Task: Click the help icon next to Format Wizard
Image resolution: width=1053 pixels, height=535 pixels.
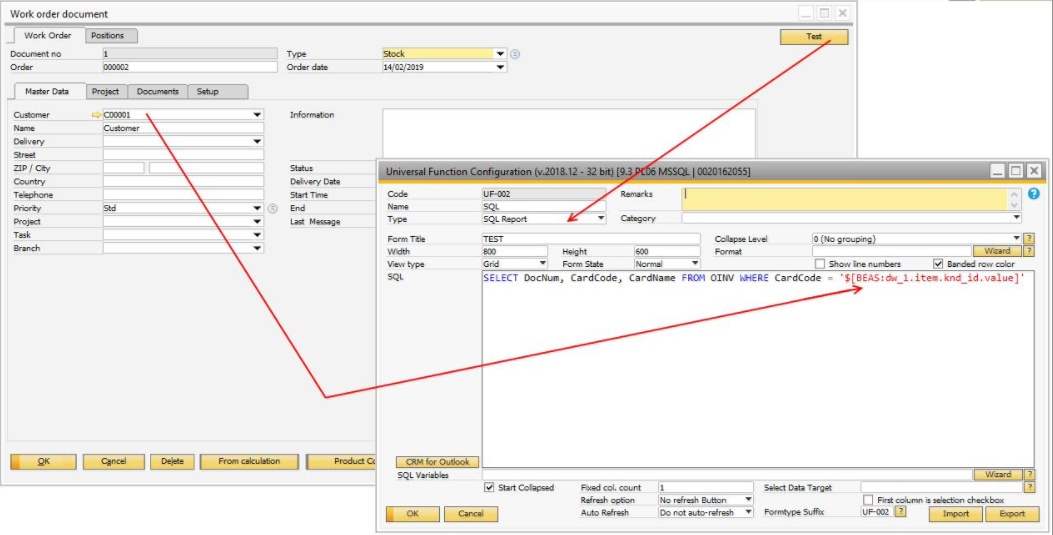Action: (x=1028, y=251)
